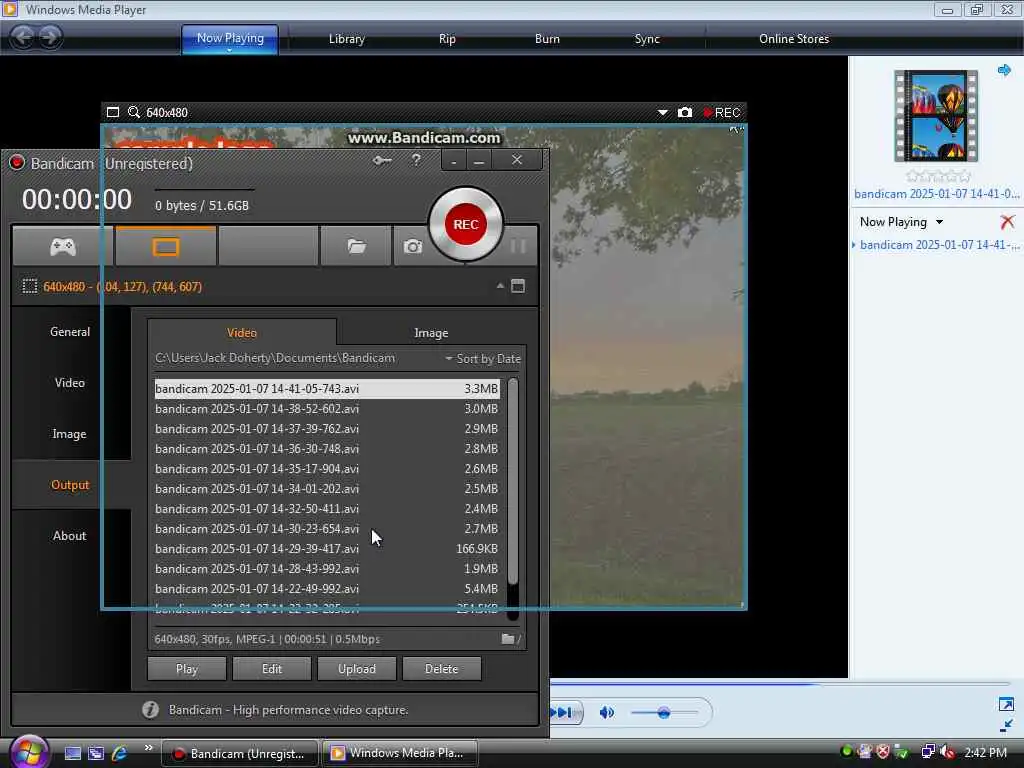Open the recording bar dropdown triangle
Image resolution: width=1024 pixels, height=768 pixels.
662,112
